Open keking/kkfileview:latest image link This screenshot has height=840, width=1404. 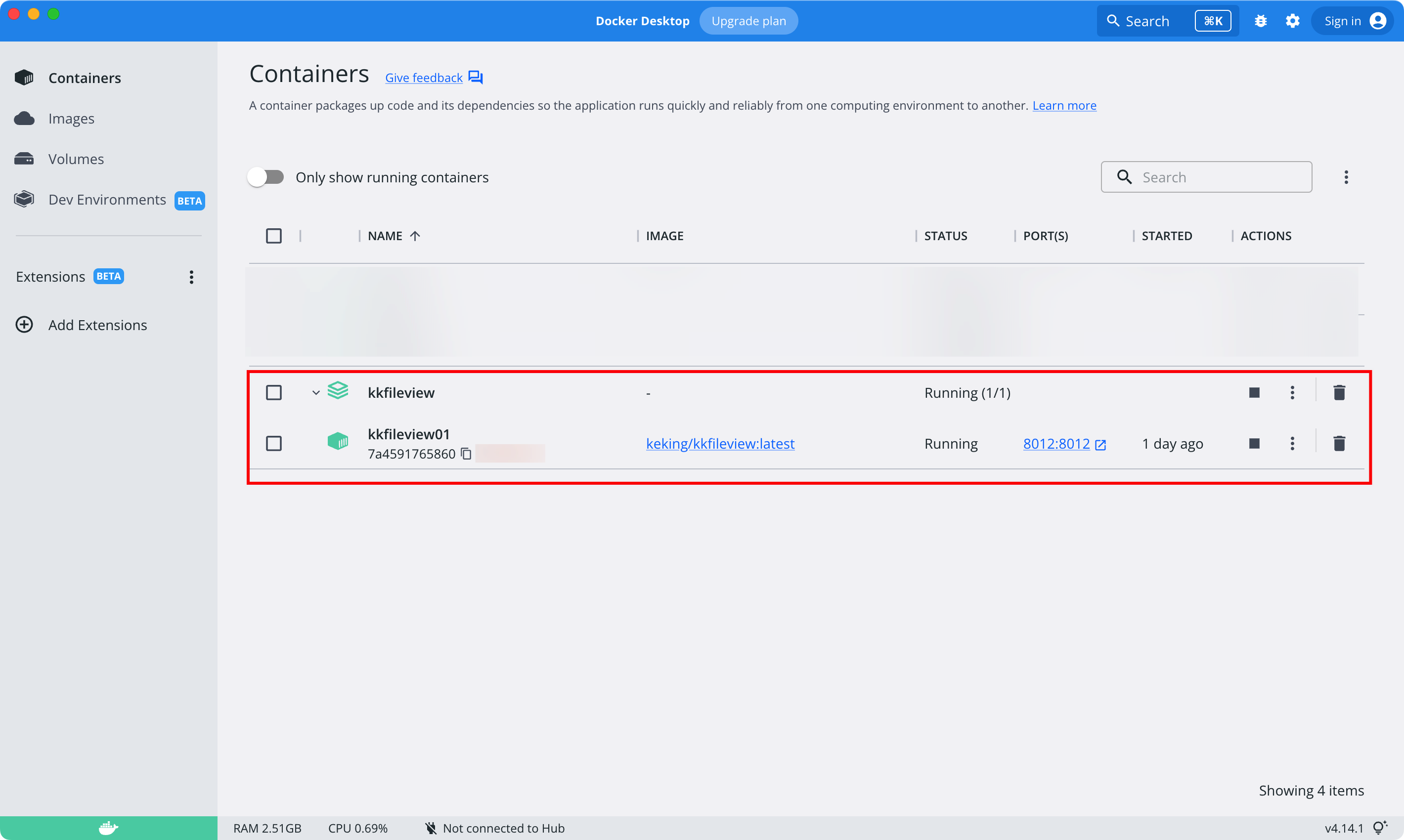pos(720,443)
